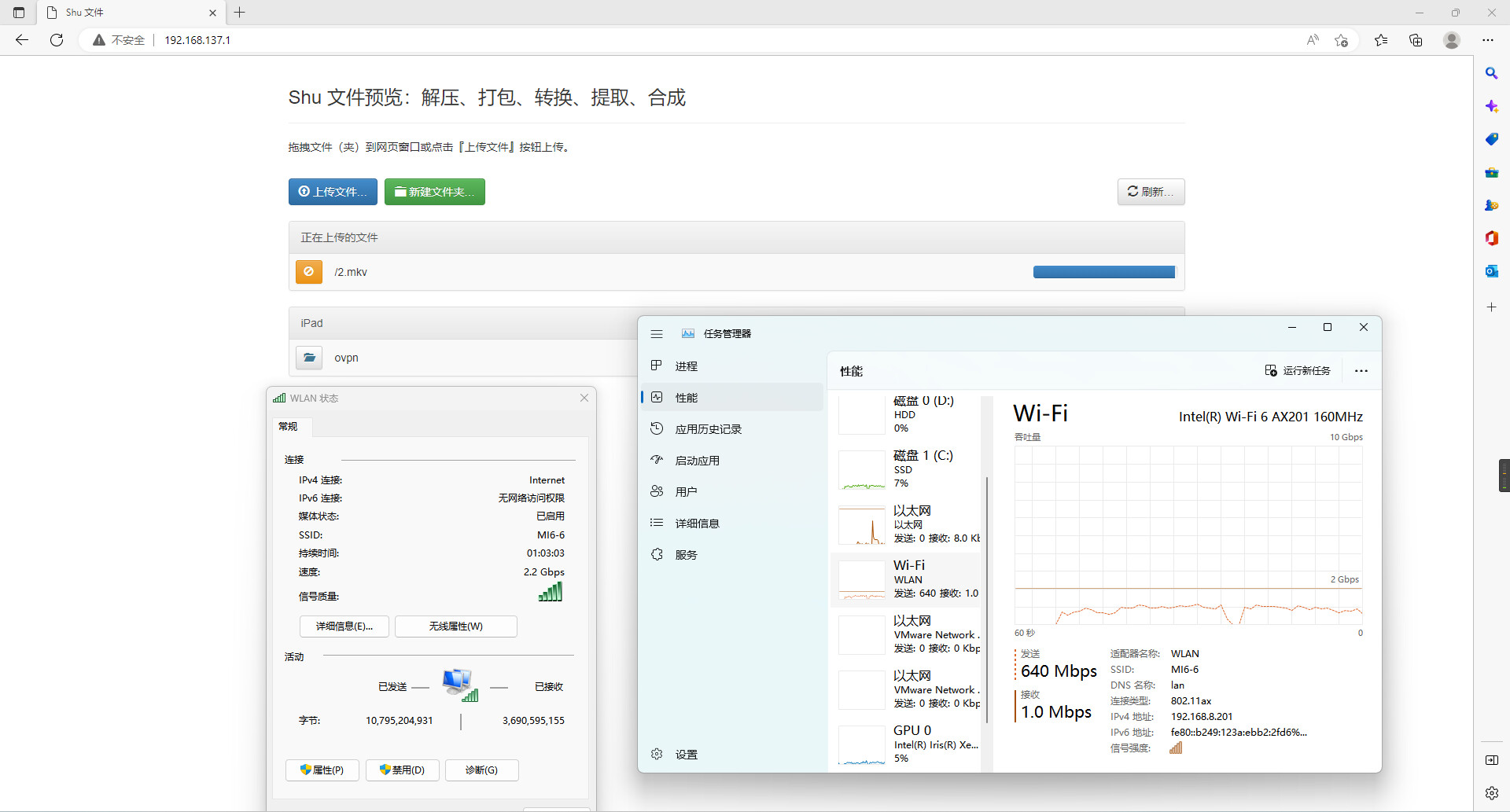Open Outlook icon in Edge sidebar
The image size is (1510, 812).
1491,271
